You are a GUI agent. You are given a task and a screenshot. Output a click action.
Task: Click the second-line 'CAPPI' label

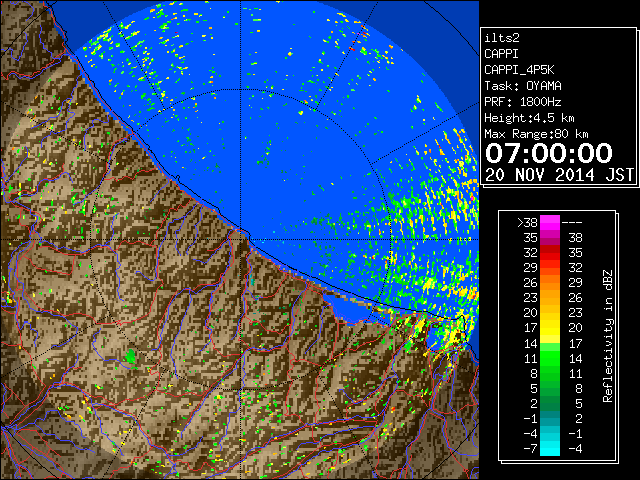coord(501,54)
